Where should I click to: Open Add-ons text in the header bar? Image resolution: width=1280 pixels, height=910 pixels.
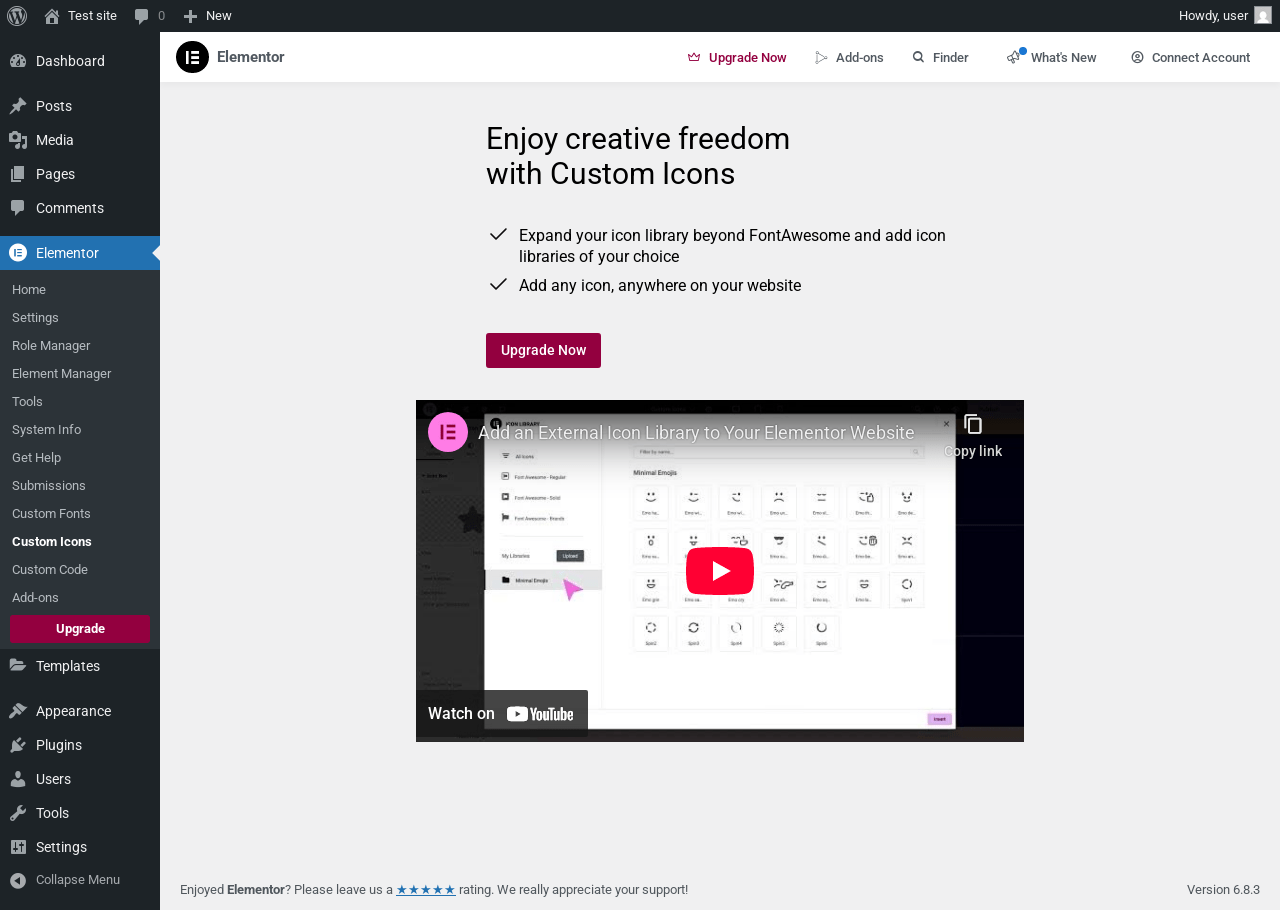coord(859,57)
